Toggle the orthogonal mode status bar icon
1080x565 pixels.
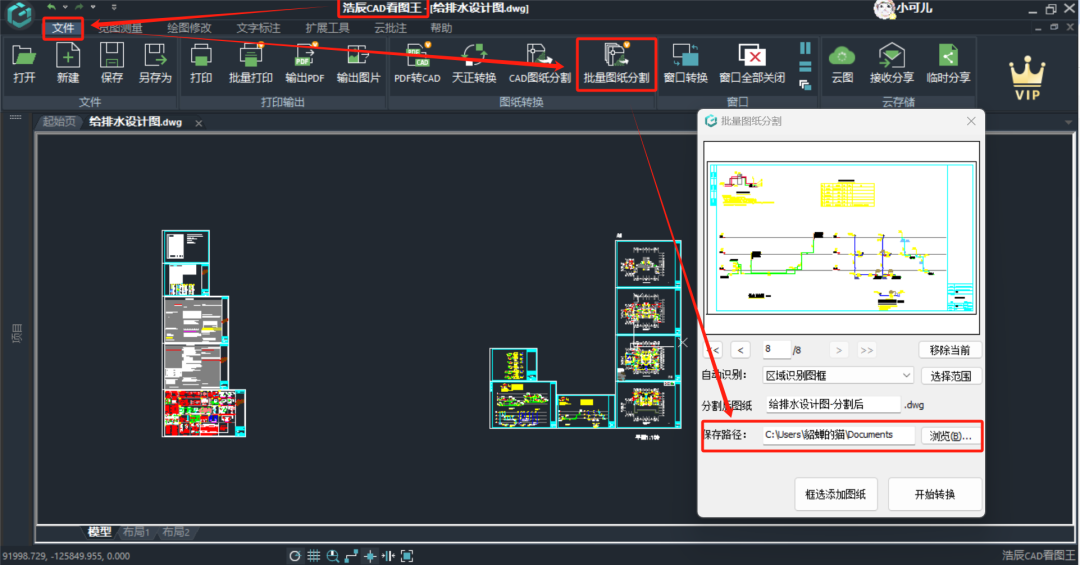tap(351, 556)
